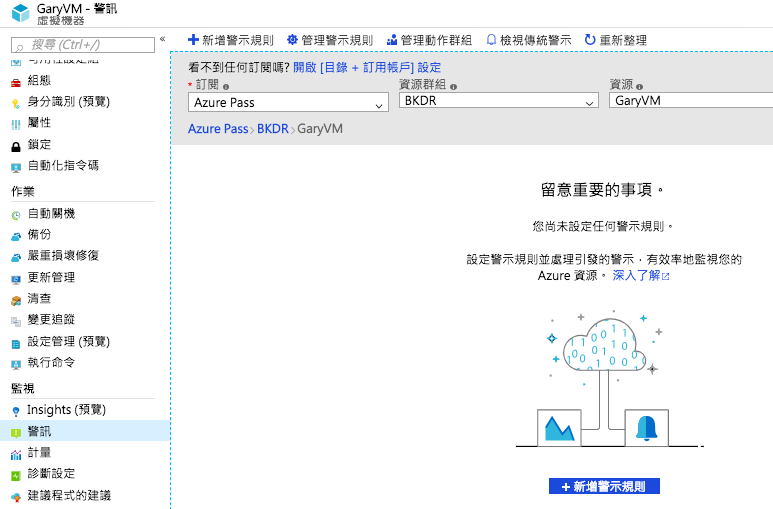Click the 搜尋 (Ctrl+/) search box

(x=83, y=45)
